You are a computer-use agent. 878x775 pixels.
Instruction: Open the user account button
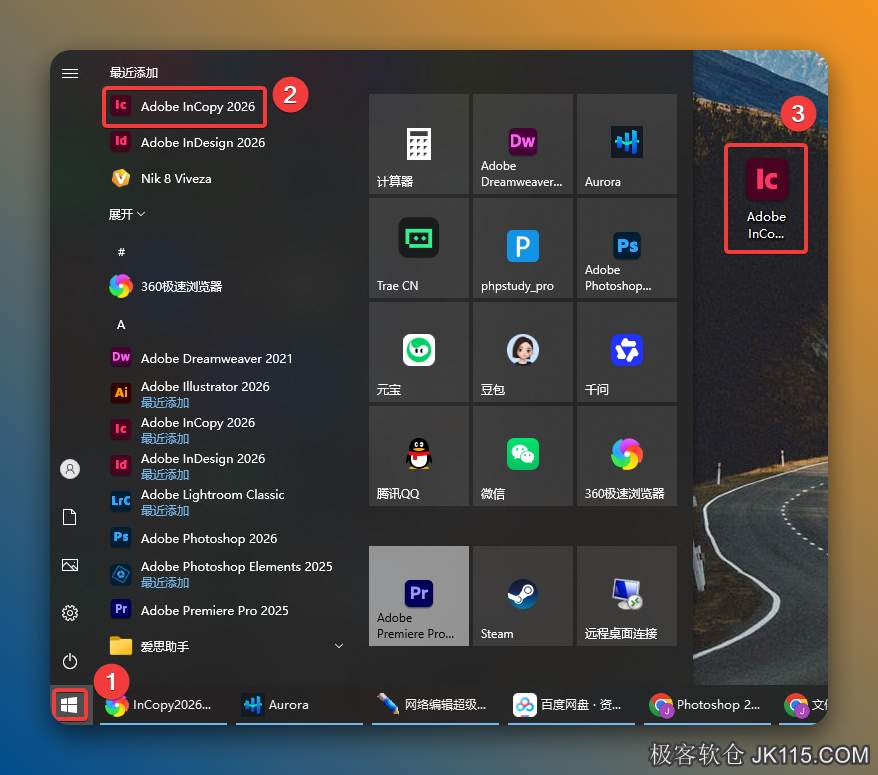click(70, 469)
